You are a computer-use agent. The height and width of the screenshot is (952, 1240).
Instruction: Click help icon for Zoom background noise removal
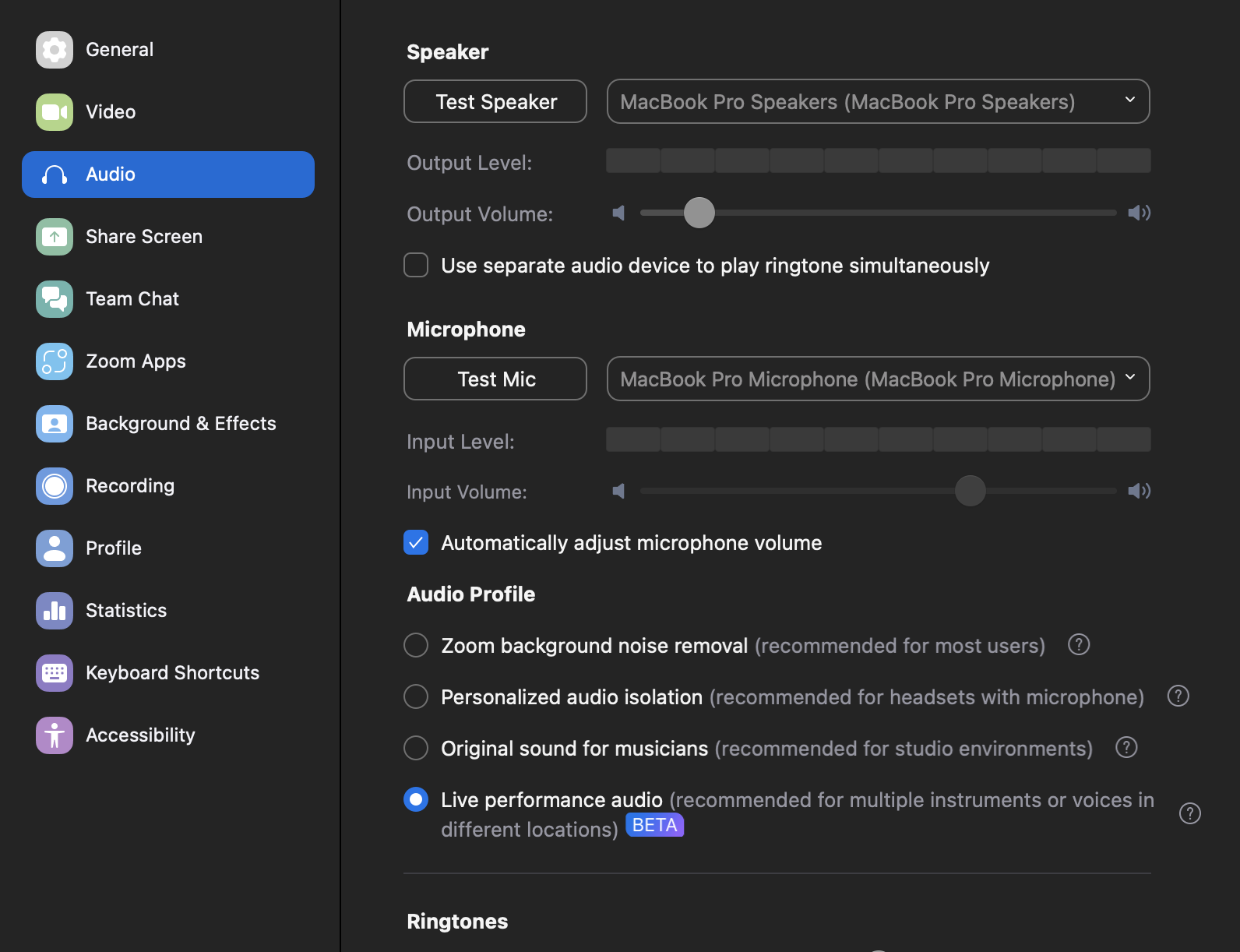click(1079, 644)
